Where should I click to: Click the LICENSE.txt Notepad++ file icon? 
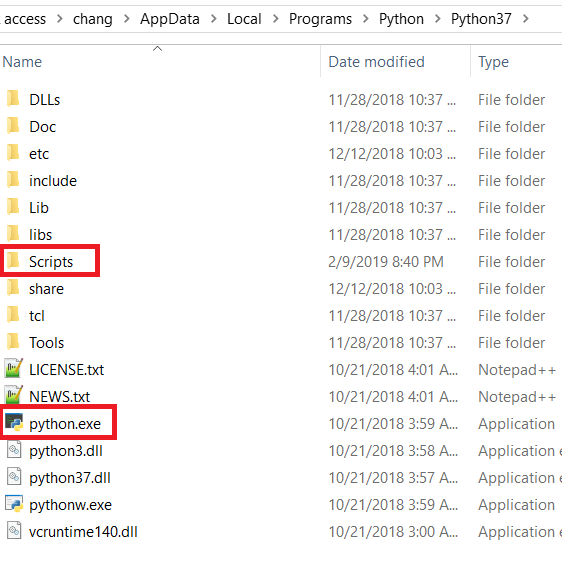[x=14, y=368]
